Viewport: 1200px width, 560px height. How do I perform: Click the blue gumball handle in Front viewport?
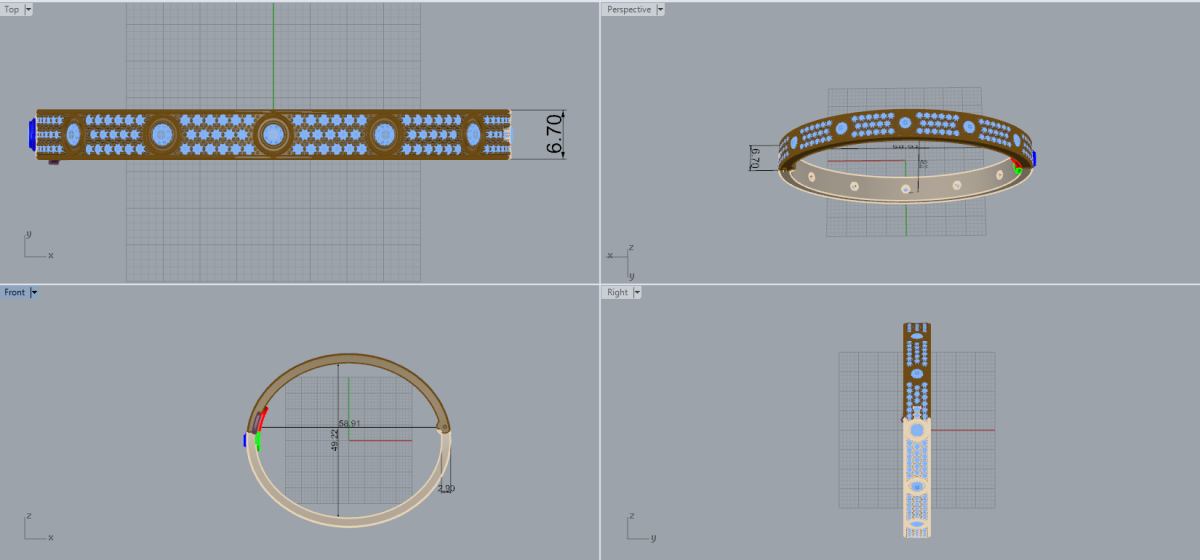(245, 440)
